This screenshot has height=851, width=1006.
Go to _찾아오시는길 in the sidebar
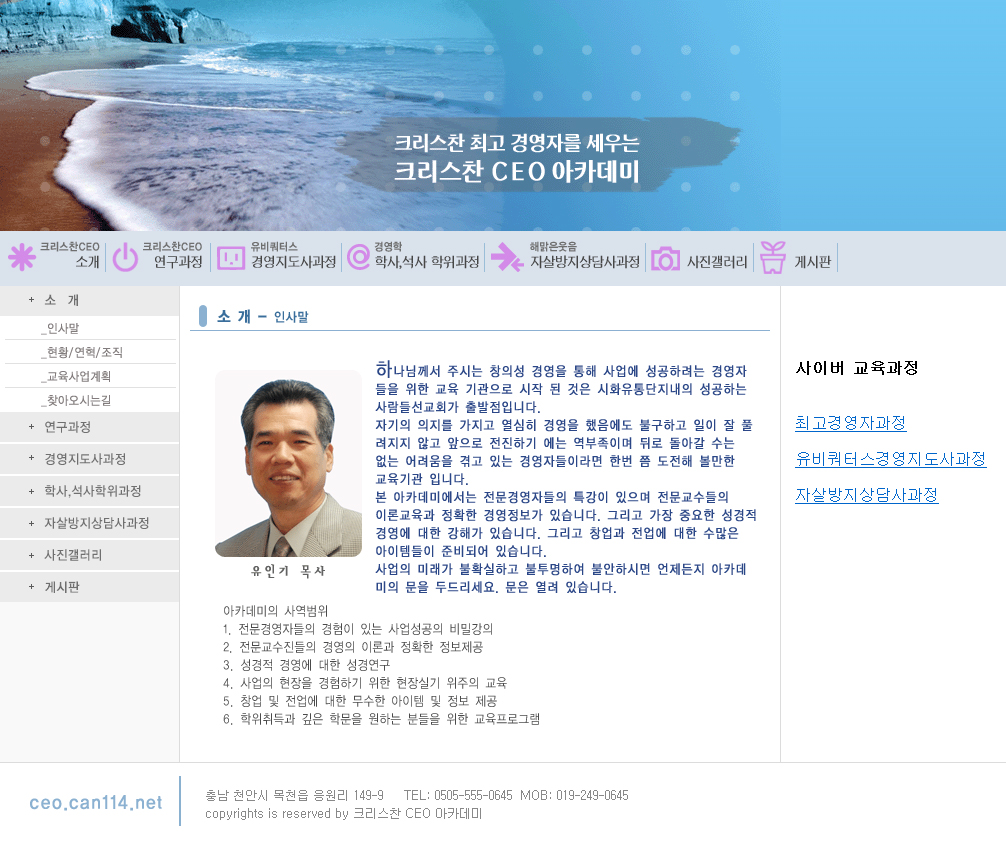tap(76, 401)
